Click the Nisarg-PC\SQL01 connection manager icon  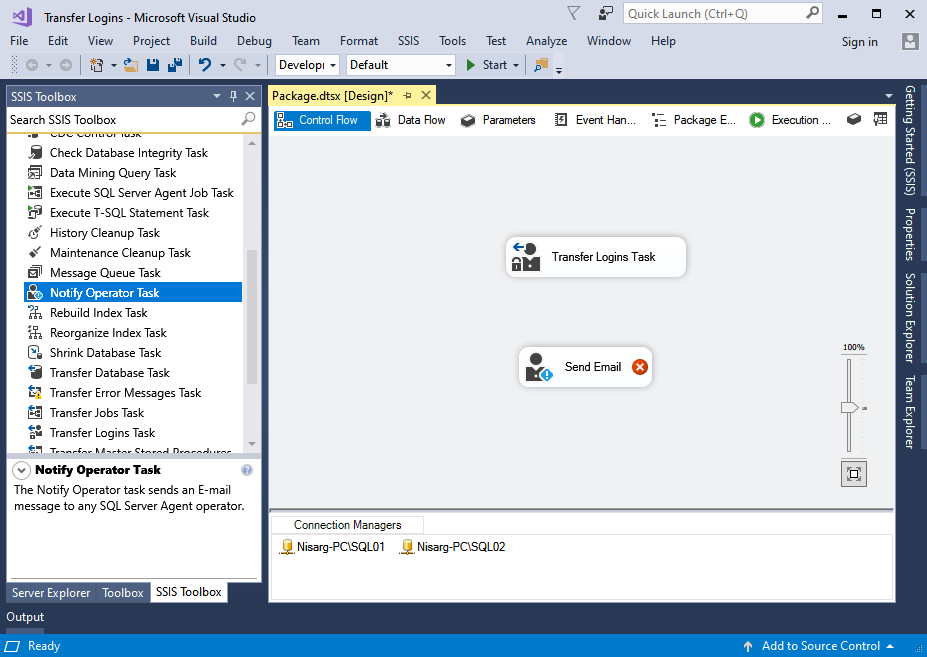pos(287,547)
